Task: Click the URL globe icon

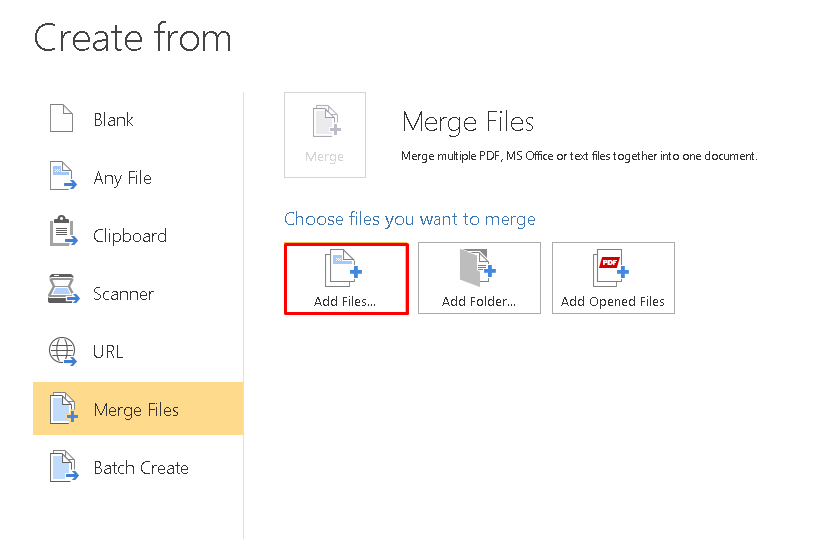Action: pos(63,351)
